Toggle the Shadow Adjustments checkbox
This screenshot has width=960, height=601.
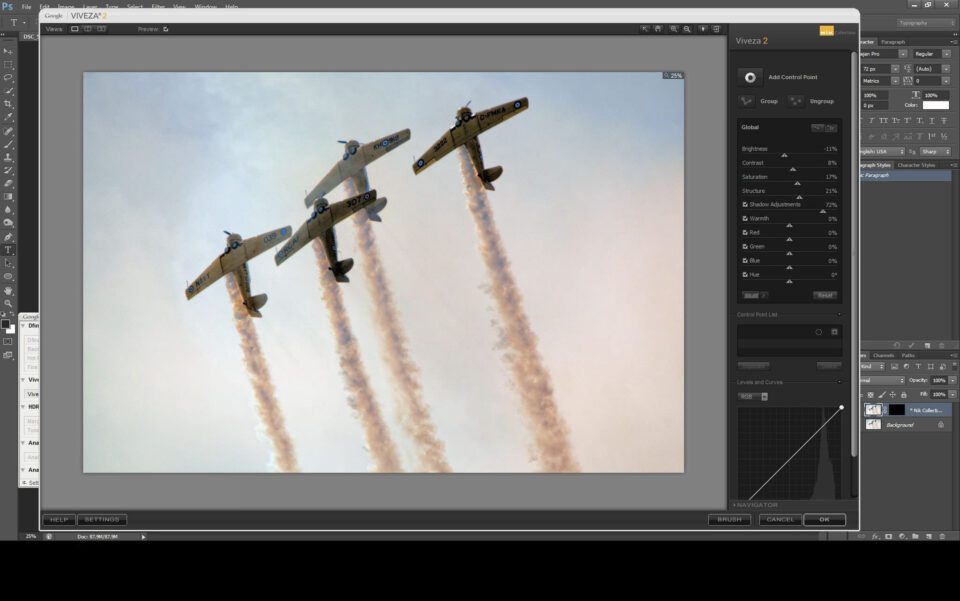pos(745,204)
